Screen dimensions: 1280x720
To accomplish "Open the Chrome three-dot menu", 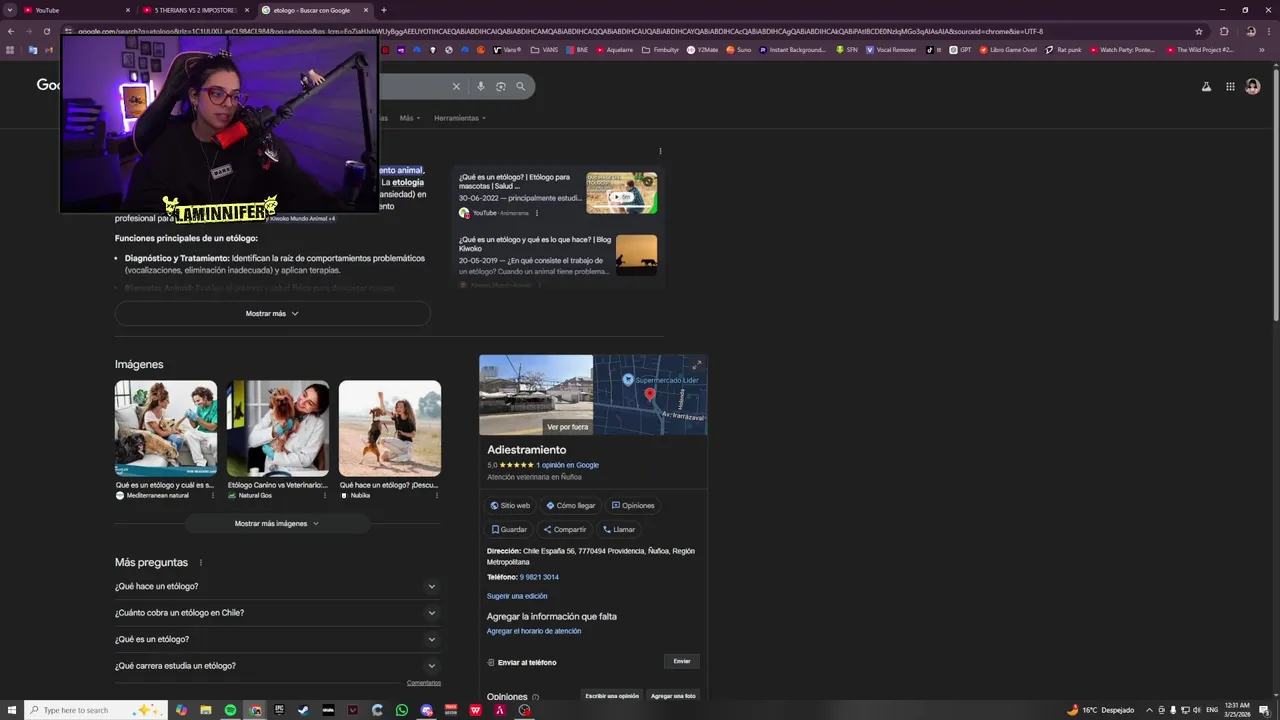I will click(x=1268, y=31).
